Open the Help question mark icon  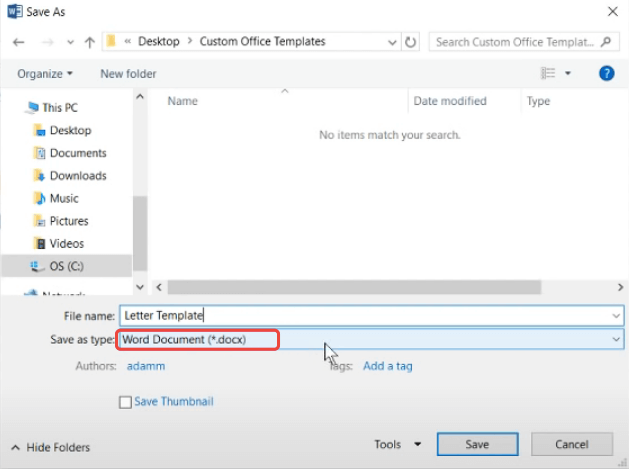(605, 73)
